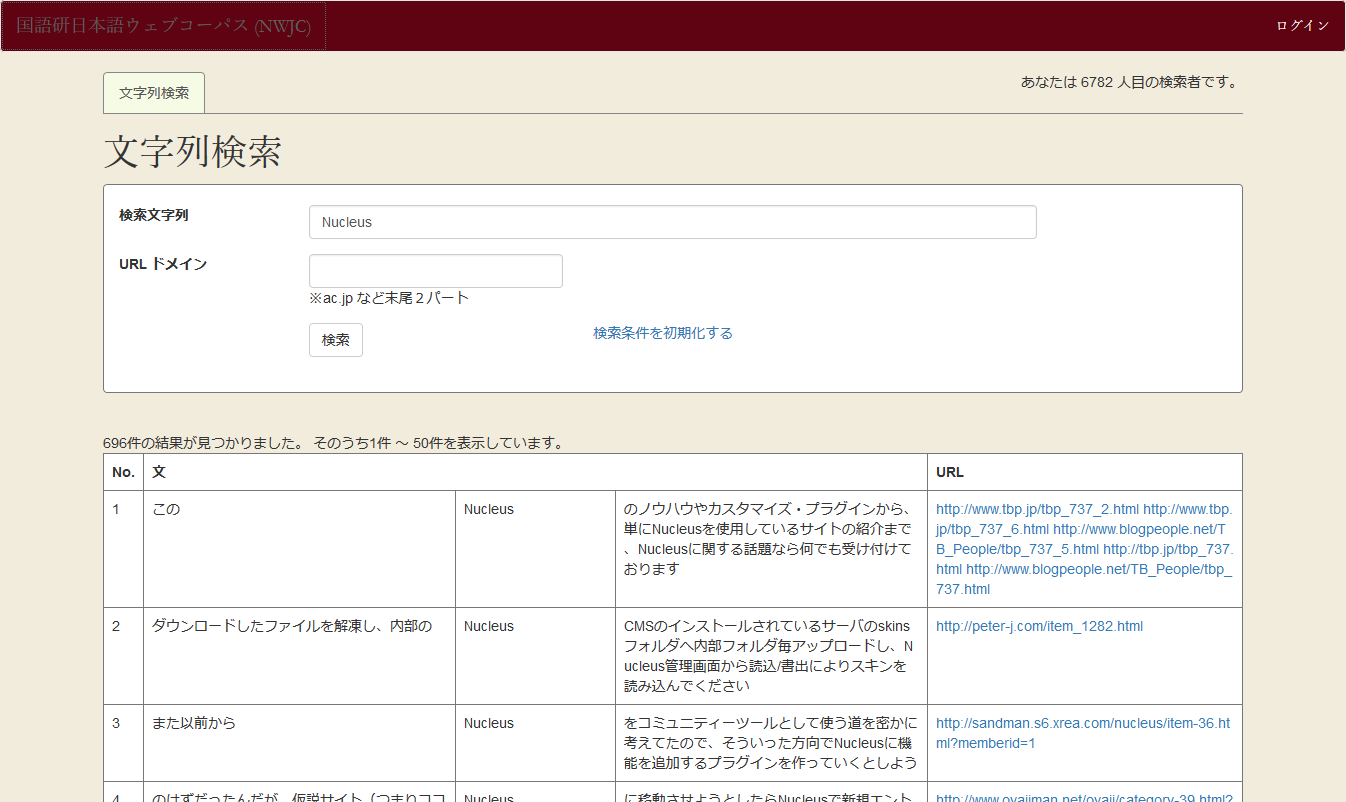
Task: Click the result count text showing 696件
Action: pos(332,443)
